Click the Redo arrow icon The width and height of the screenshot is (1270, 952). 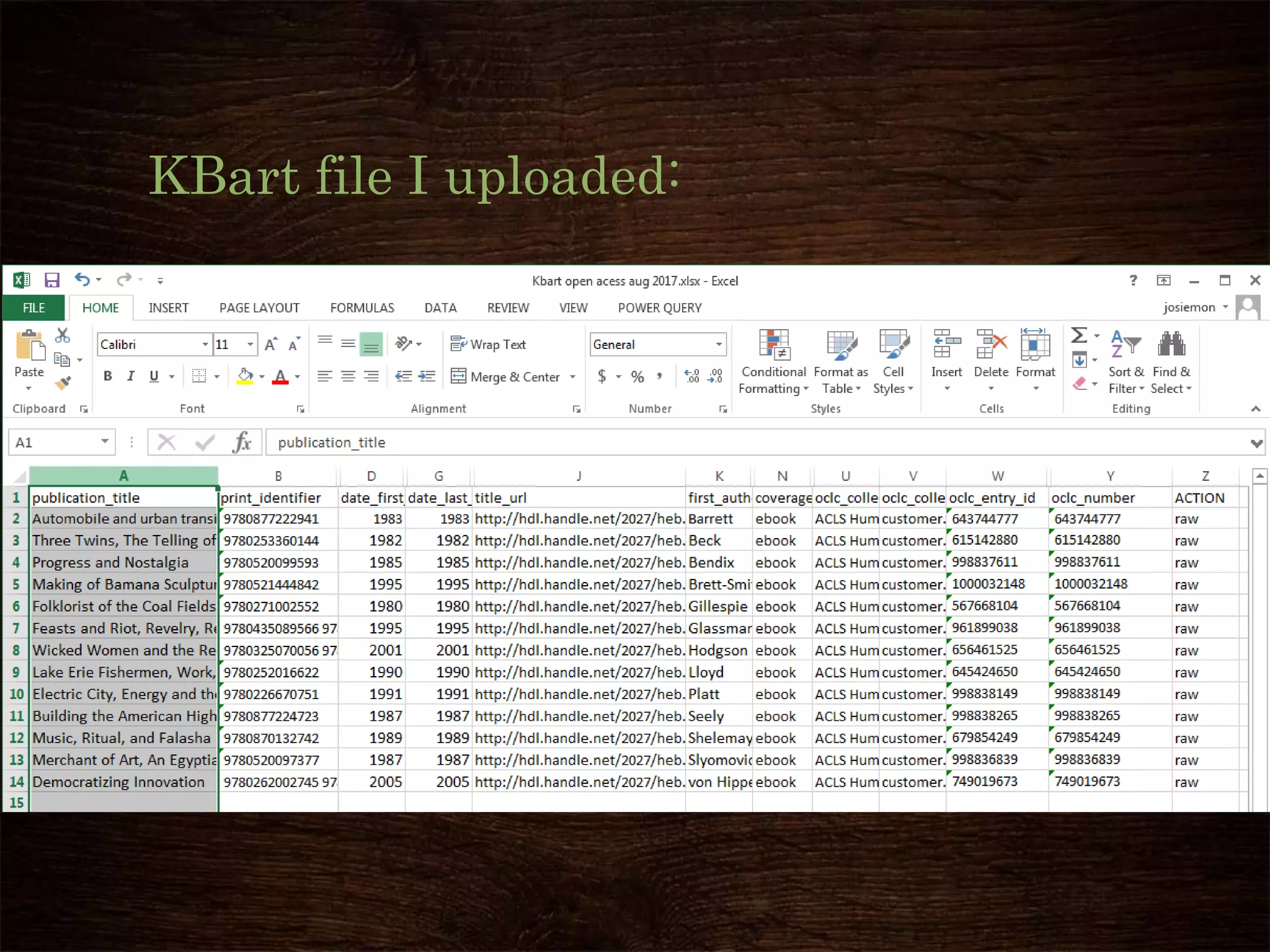click(124, 280)
